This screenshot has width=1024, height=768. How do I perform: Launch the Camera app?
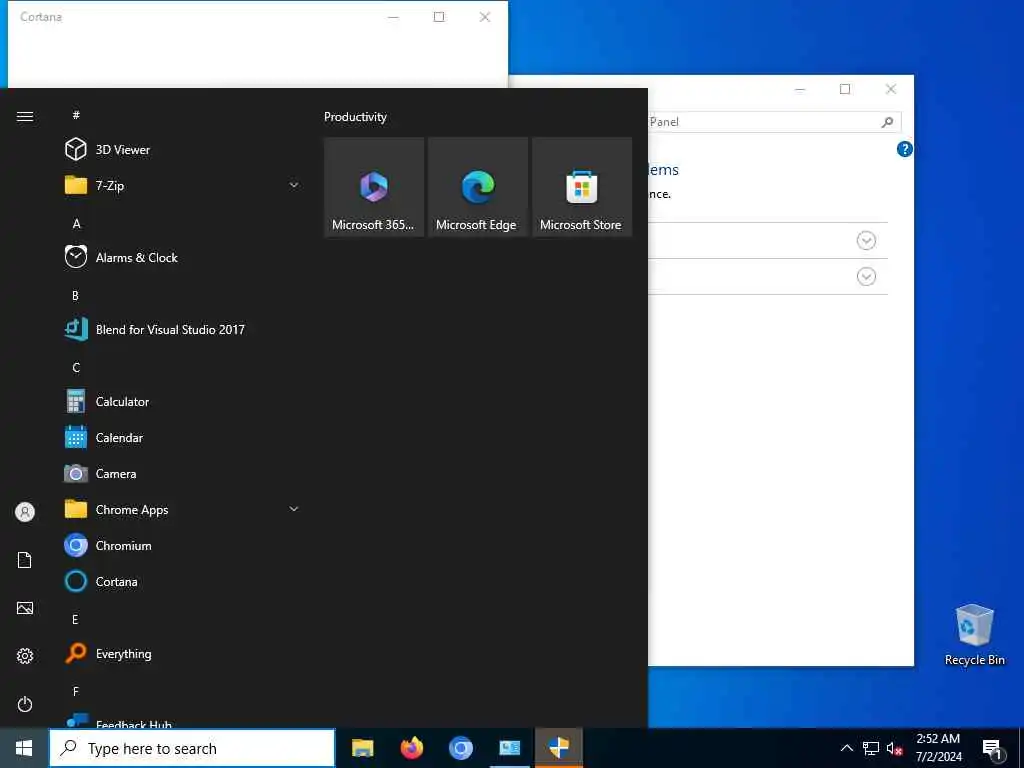pos(183,473)
